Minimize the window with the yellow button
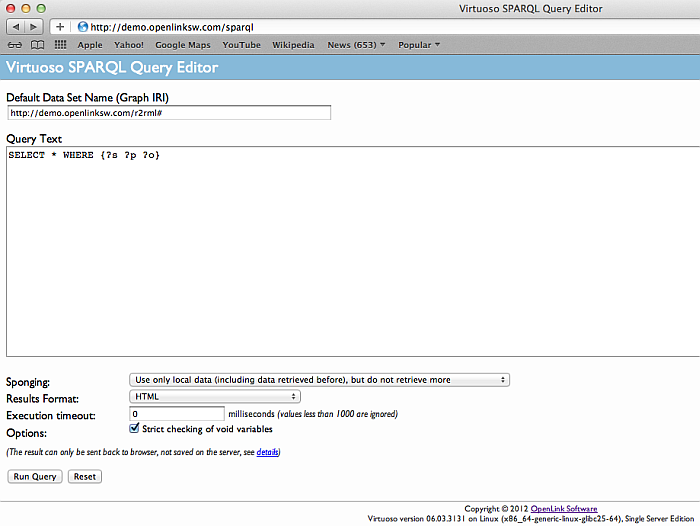700x526 pixels. click(26, 8)
